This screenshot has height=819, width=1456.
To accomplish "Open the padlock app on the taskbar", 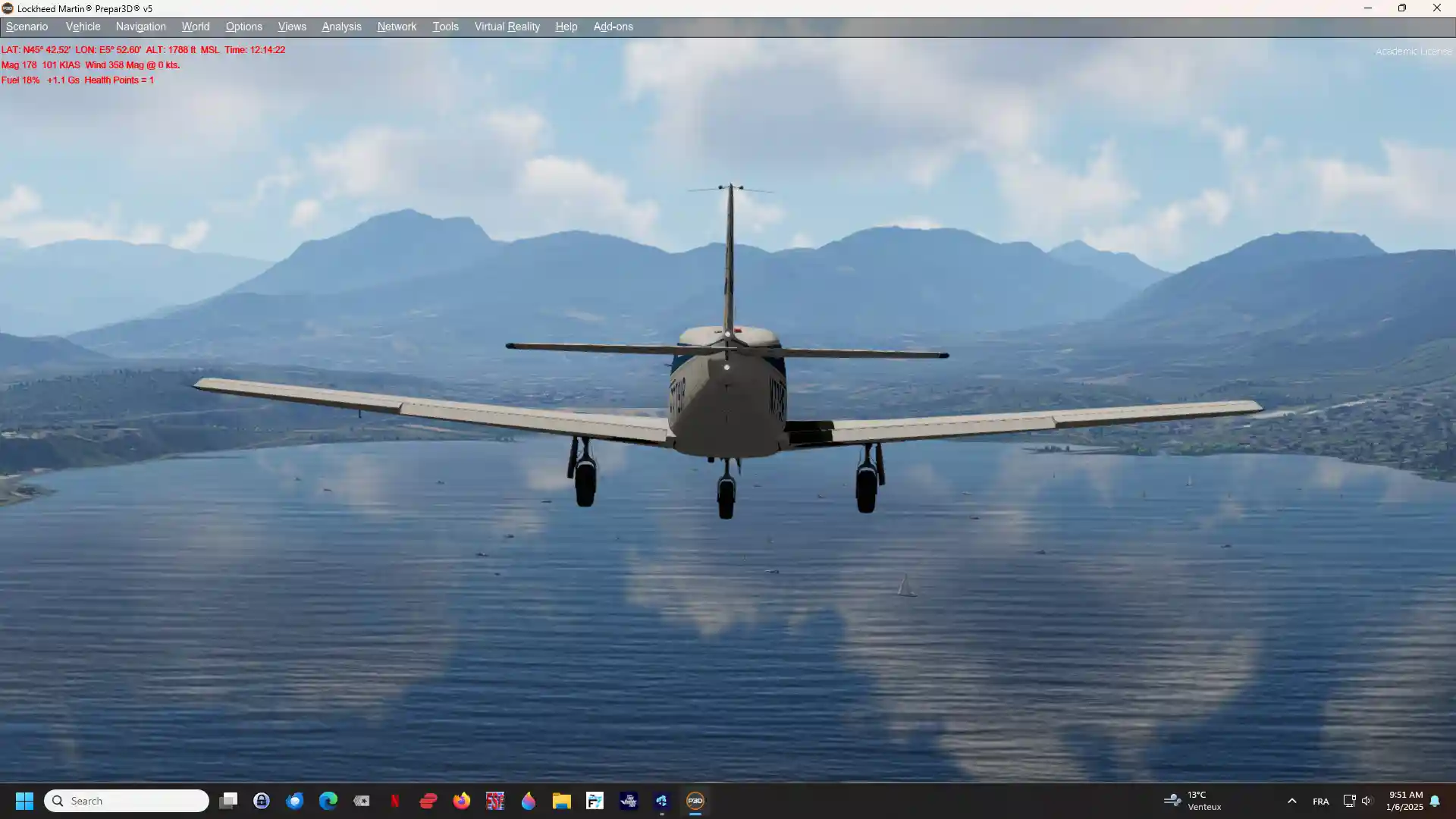I will tap(262, 801).
